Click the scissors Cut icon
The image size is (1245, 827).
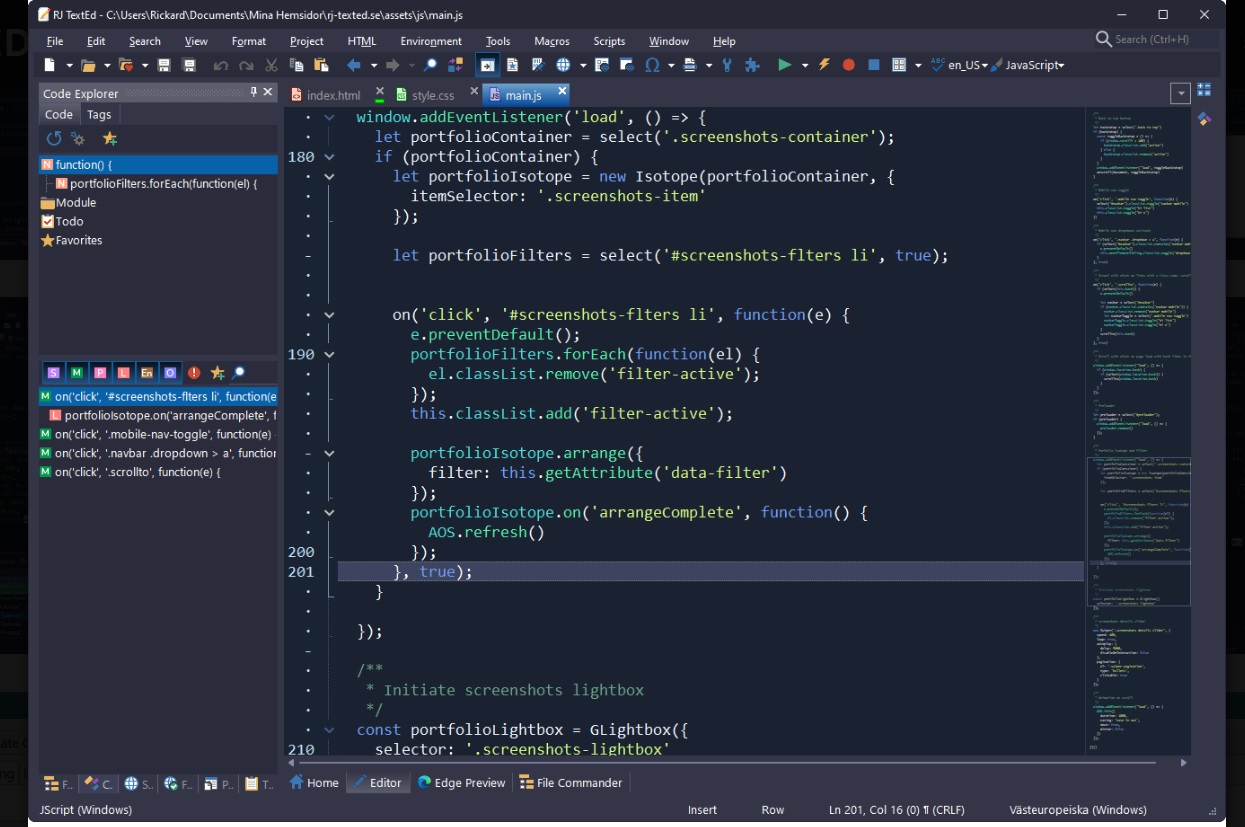271,65
